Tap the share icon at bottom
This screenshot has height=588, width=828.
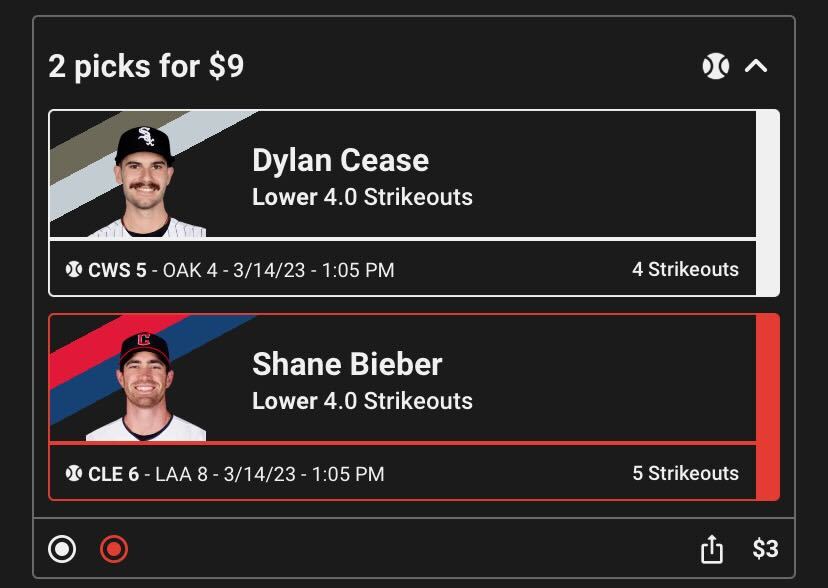coord(711,549)
